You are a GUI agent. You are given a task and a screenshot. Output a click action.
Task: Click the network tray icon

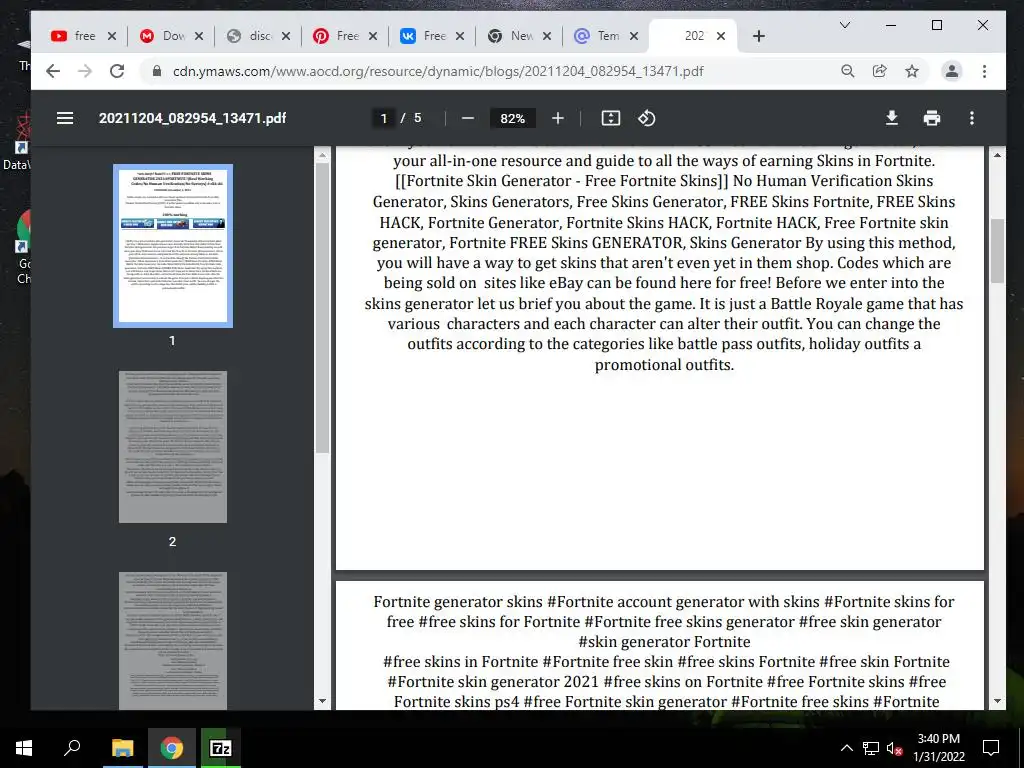[x=871, y=748]
